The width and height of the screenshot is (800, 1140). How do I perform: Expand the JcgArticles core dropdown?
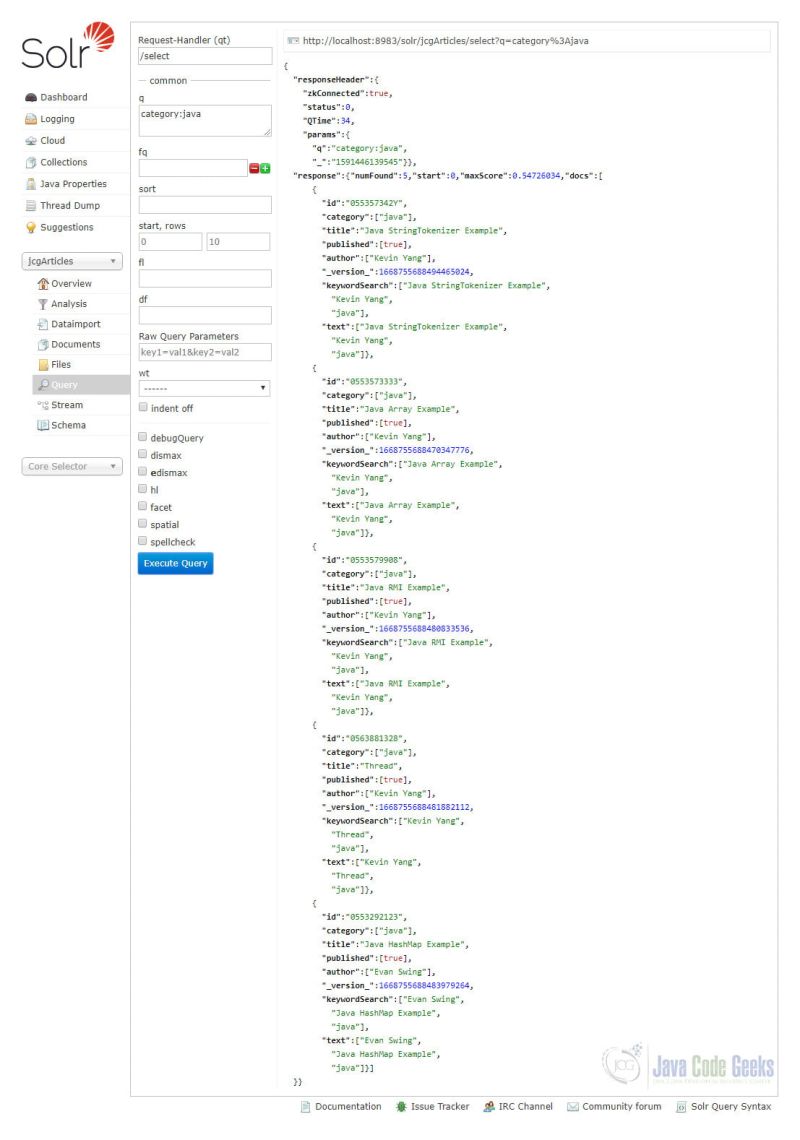(73, 260)
